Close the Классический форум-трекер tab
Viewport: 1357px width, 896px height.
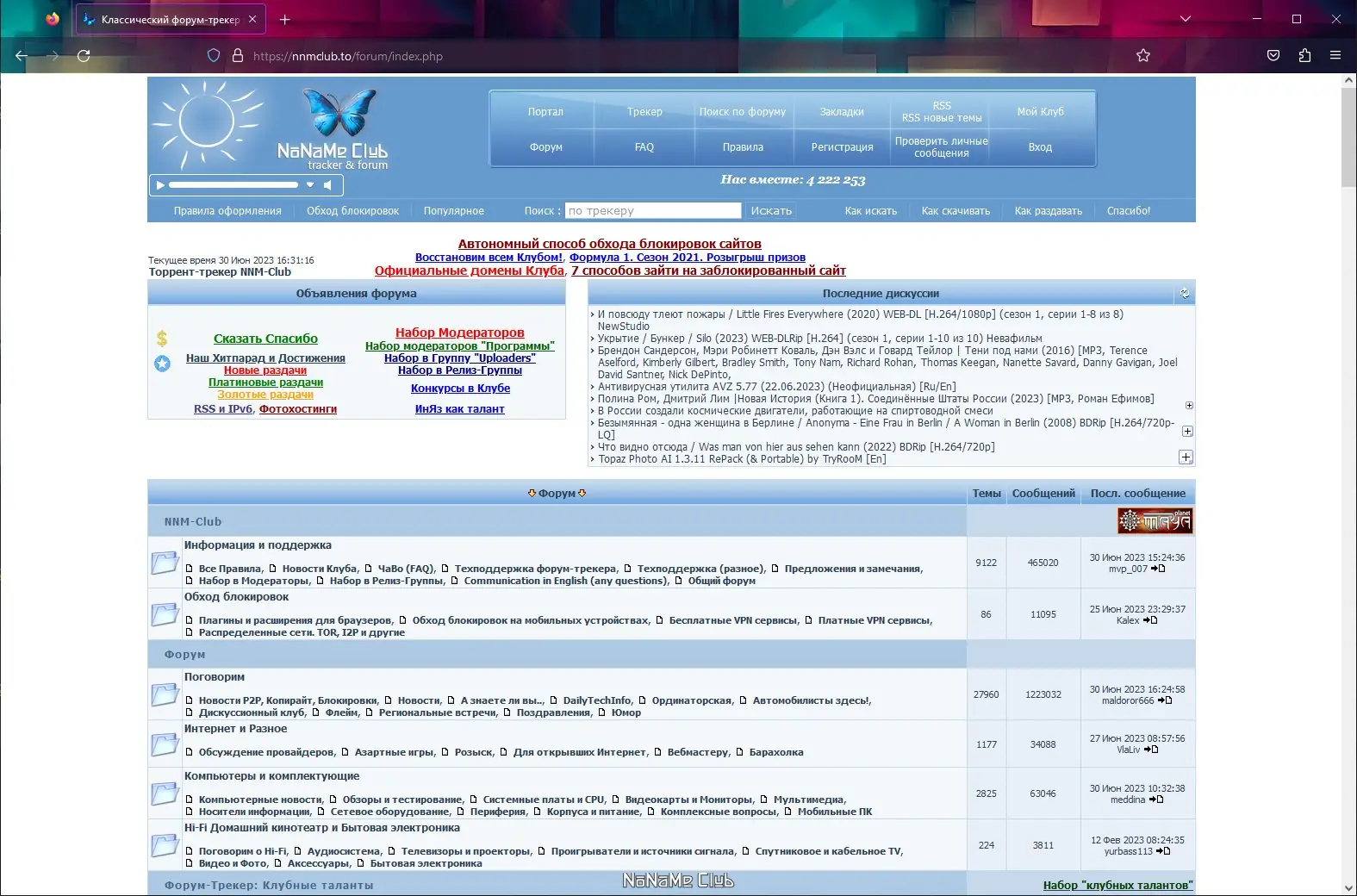tap(252, 19)
